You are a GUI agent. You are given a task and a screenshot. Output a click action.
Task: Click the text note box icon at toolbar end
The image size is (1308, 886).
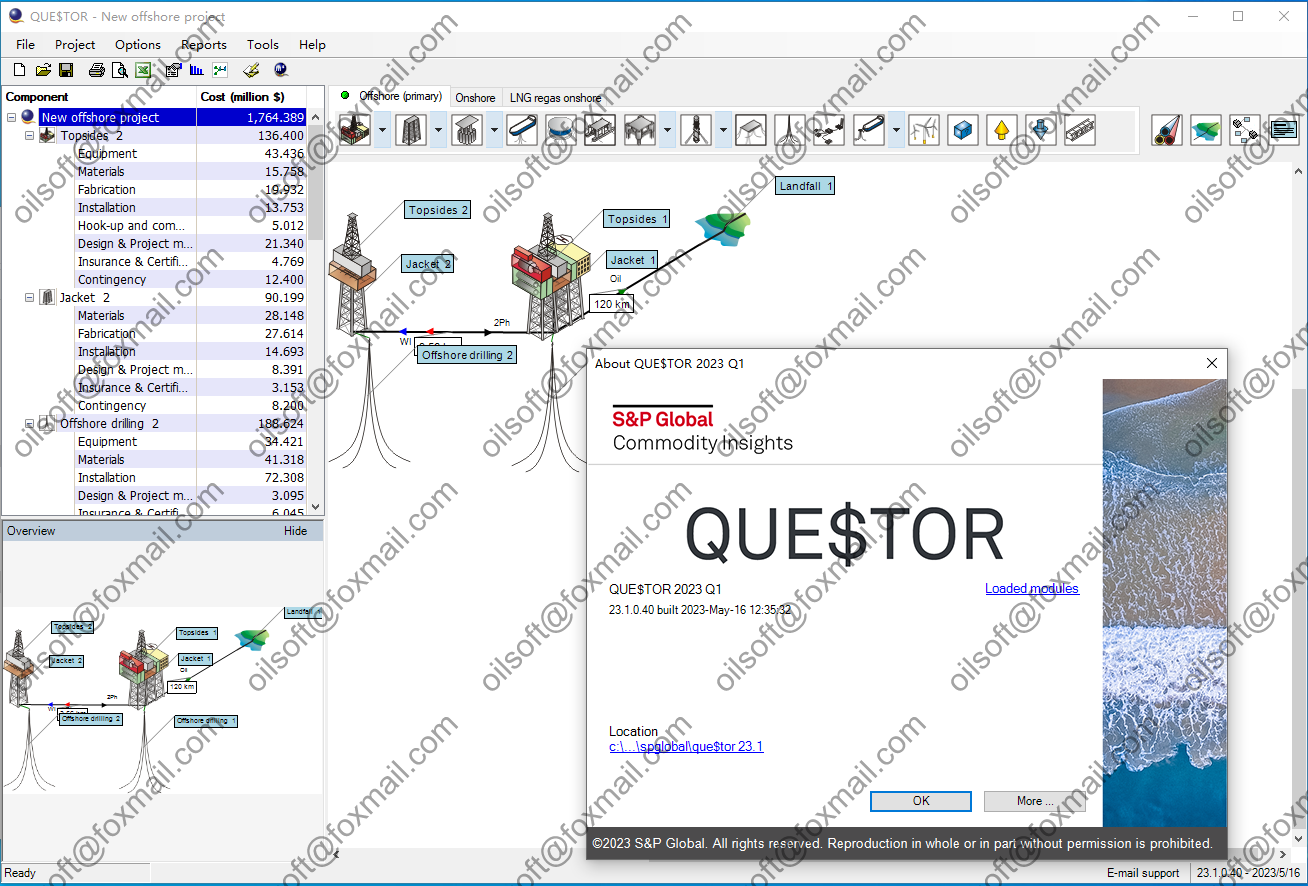tap(1284, 130)
